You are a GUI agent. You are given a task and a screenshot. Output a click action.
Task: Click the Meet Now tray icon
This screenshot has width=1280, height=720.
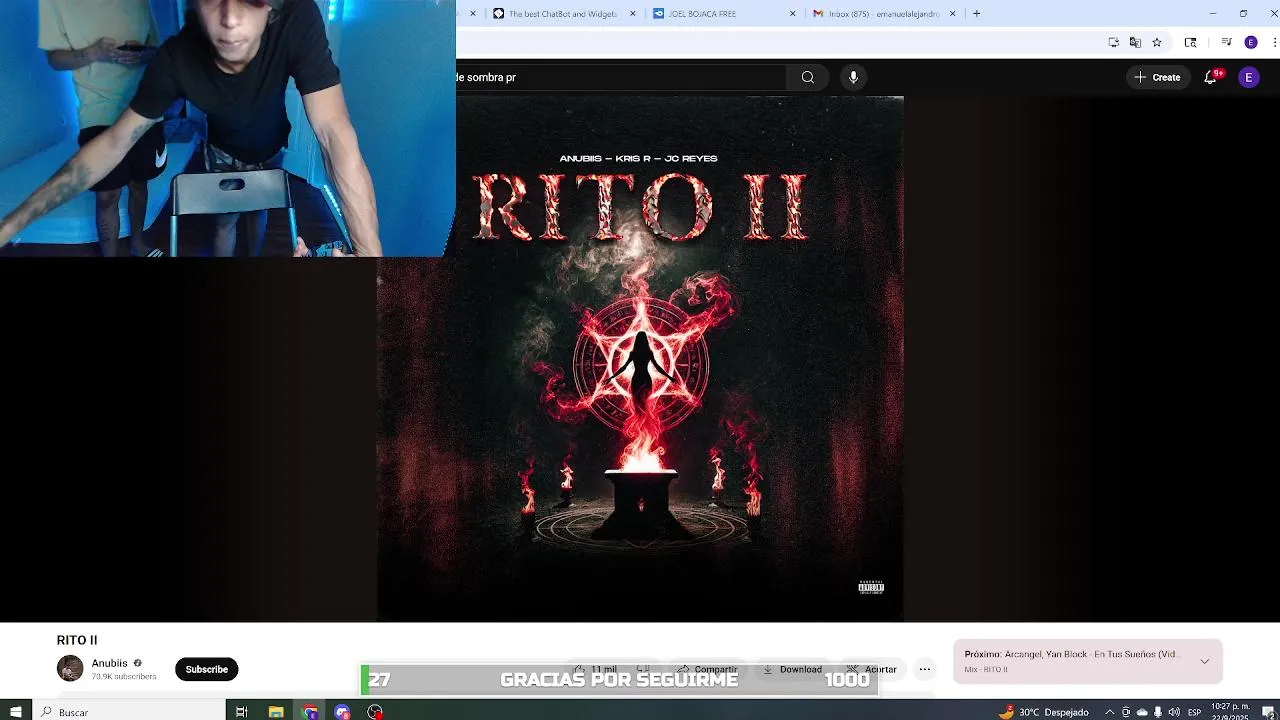[1126, 712]
